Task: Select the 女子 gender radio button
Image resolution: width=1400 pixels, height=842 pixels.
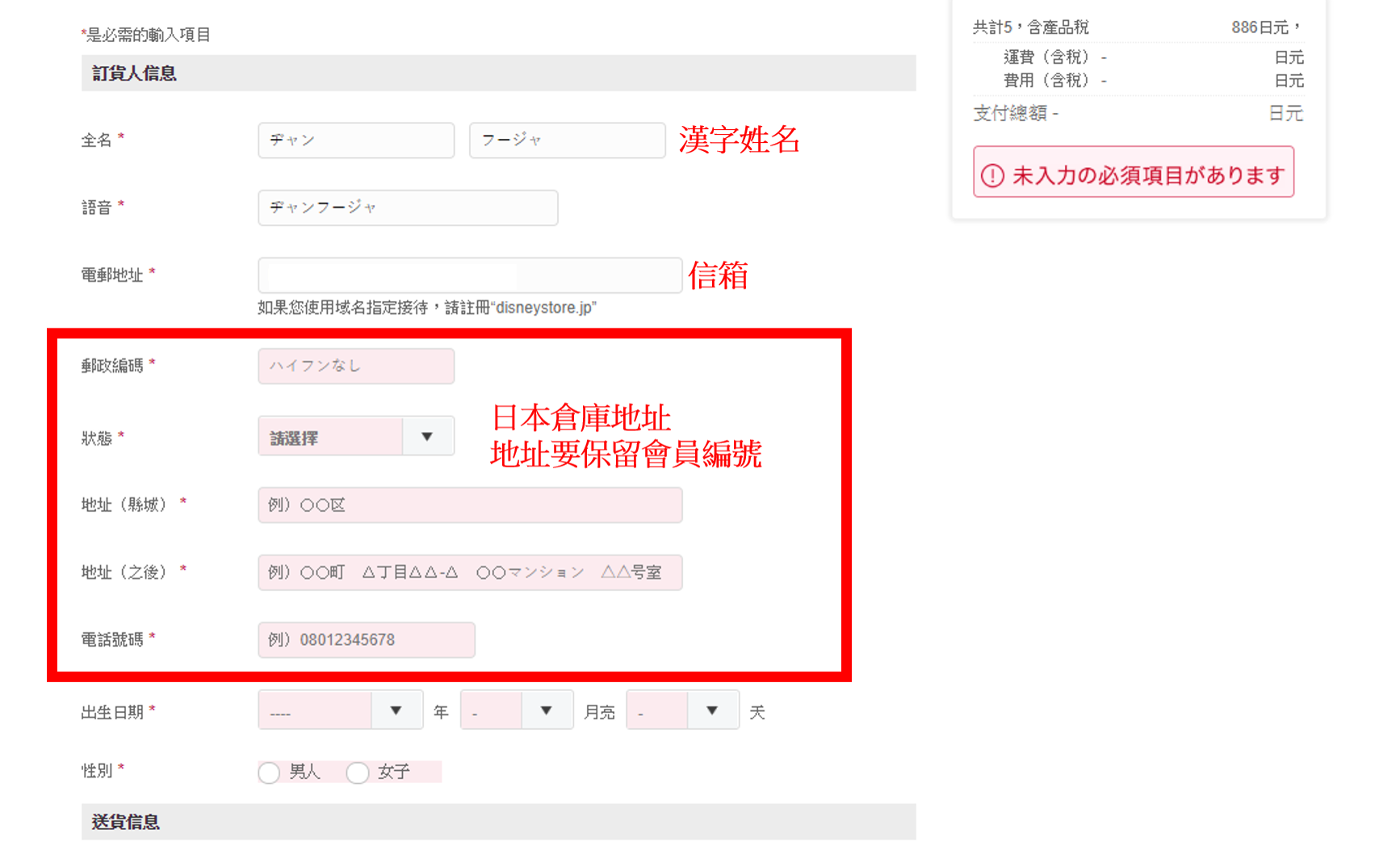Action: coord(358,773)
